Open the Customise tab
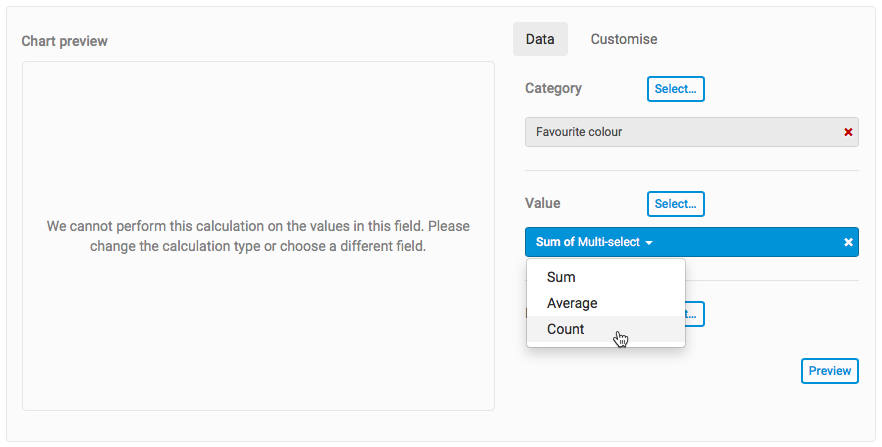The image size is (882, 447). 624,39
